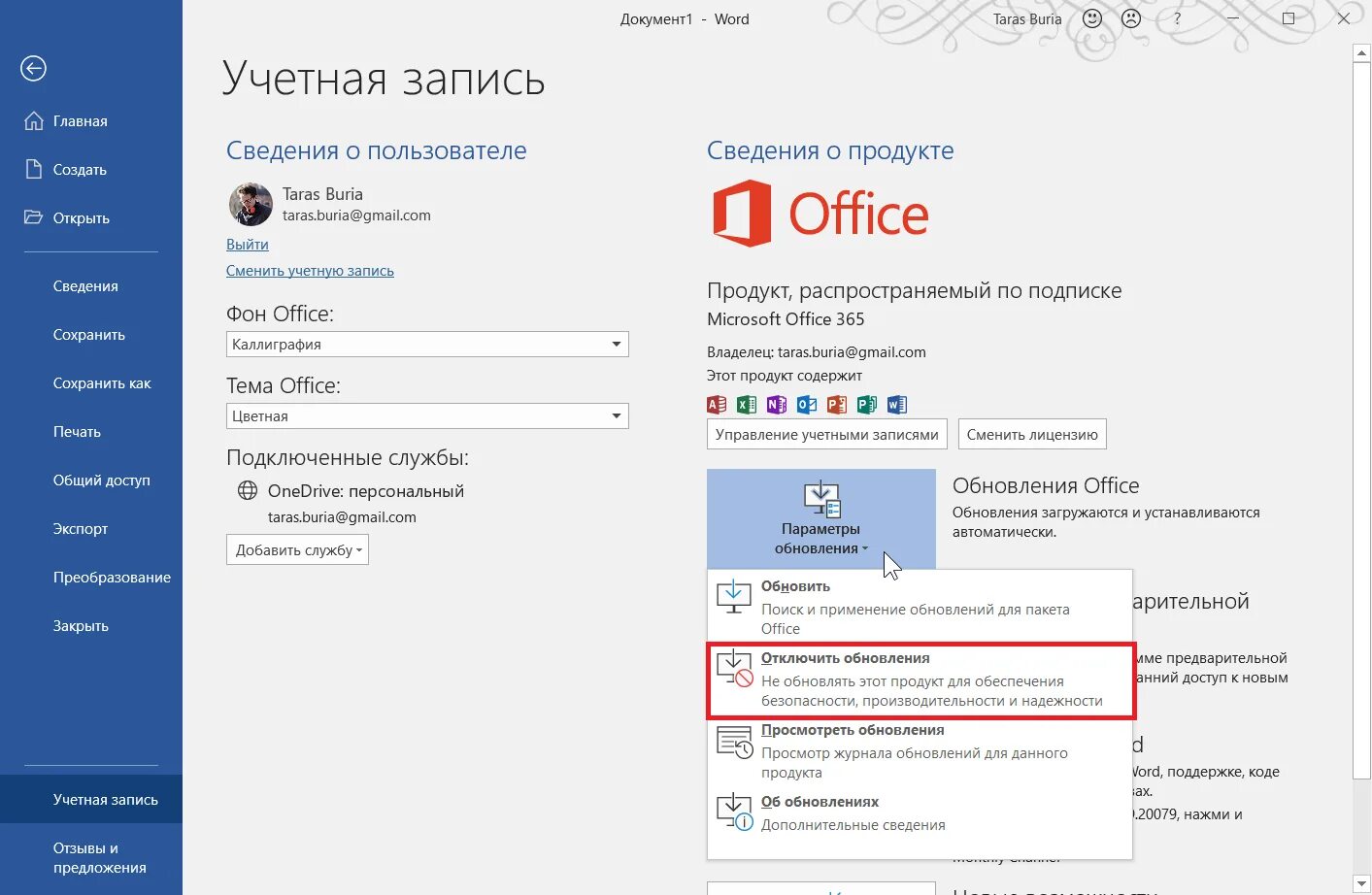Image resolution: width=1372 pixels, height=895 pixels.
Task: Choose Disable Updates menu item
Action: pyautogui.click(x=921, y=680)
